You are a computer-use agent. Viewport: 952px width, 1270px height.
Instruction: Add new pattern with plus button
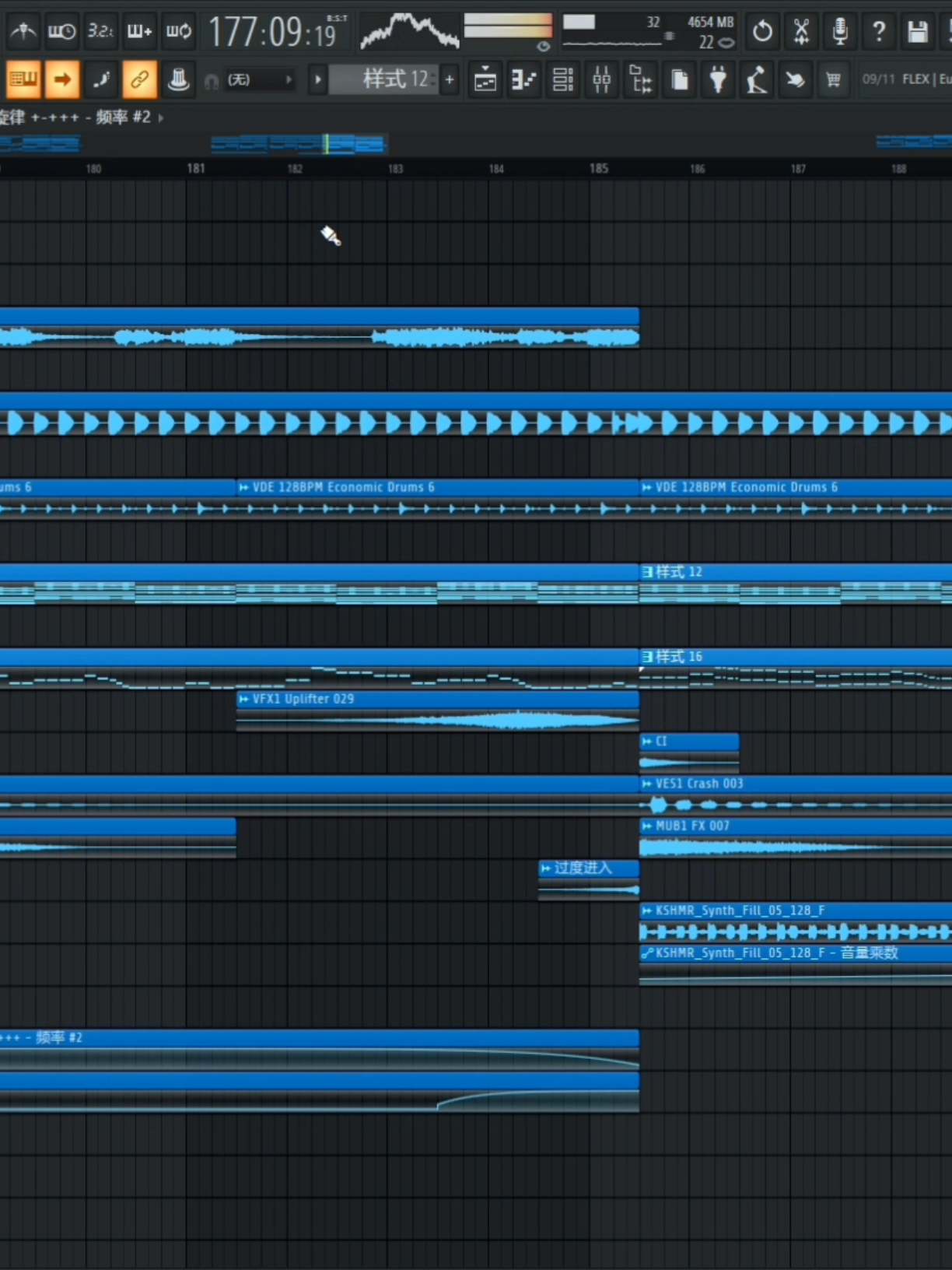pos(450,79)
